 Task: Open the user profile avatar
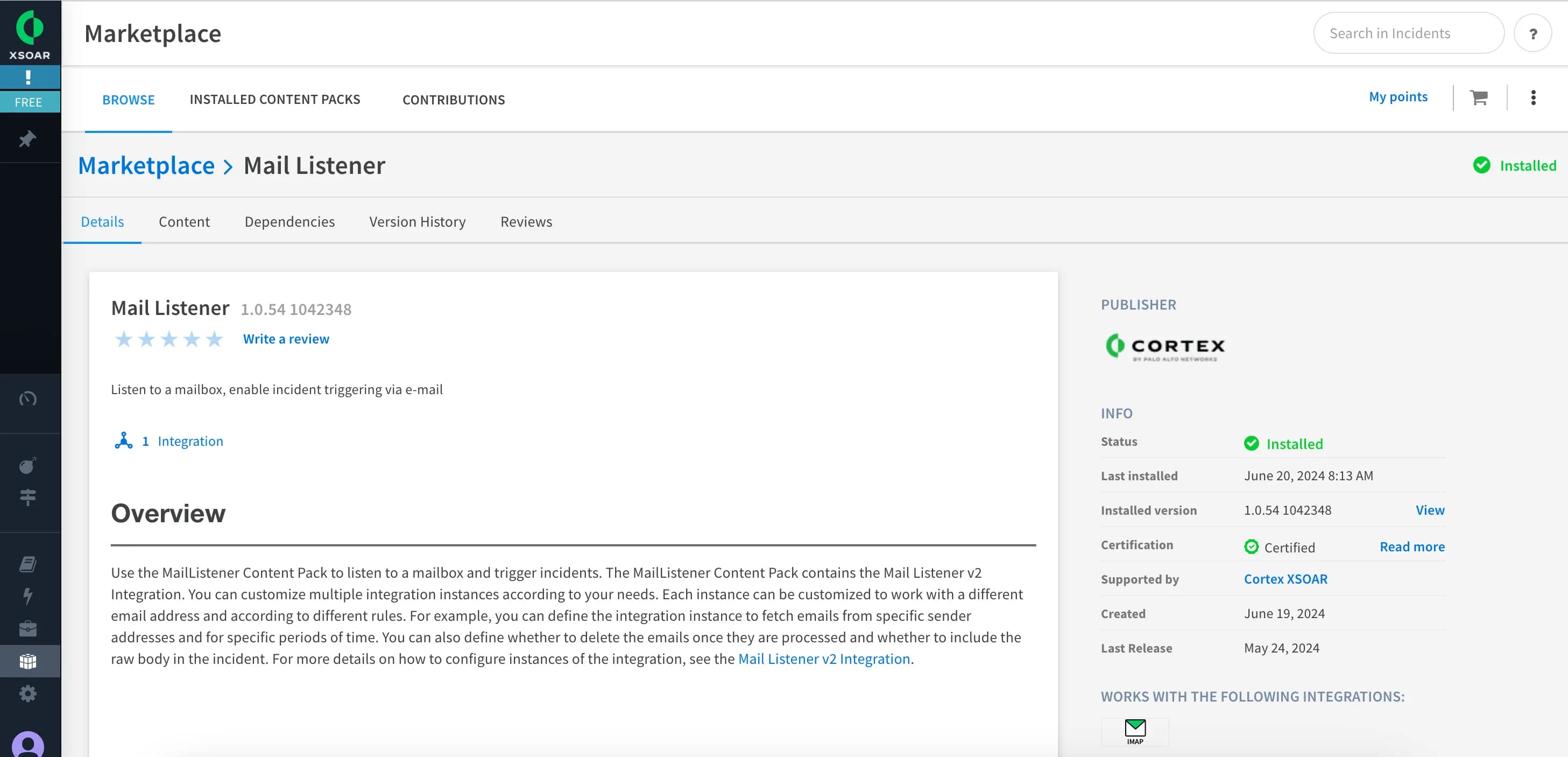28,745
